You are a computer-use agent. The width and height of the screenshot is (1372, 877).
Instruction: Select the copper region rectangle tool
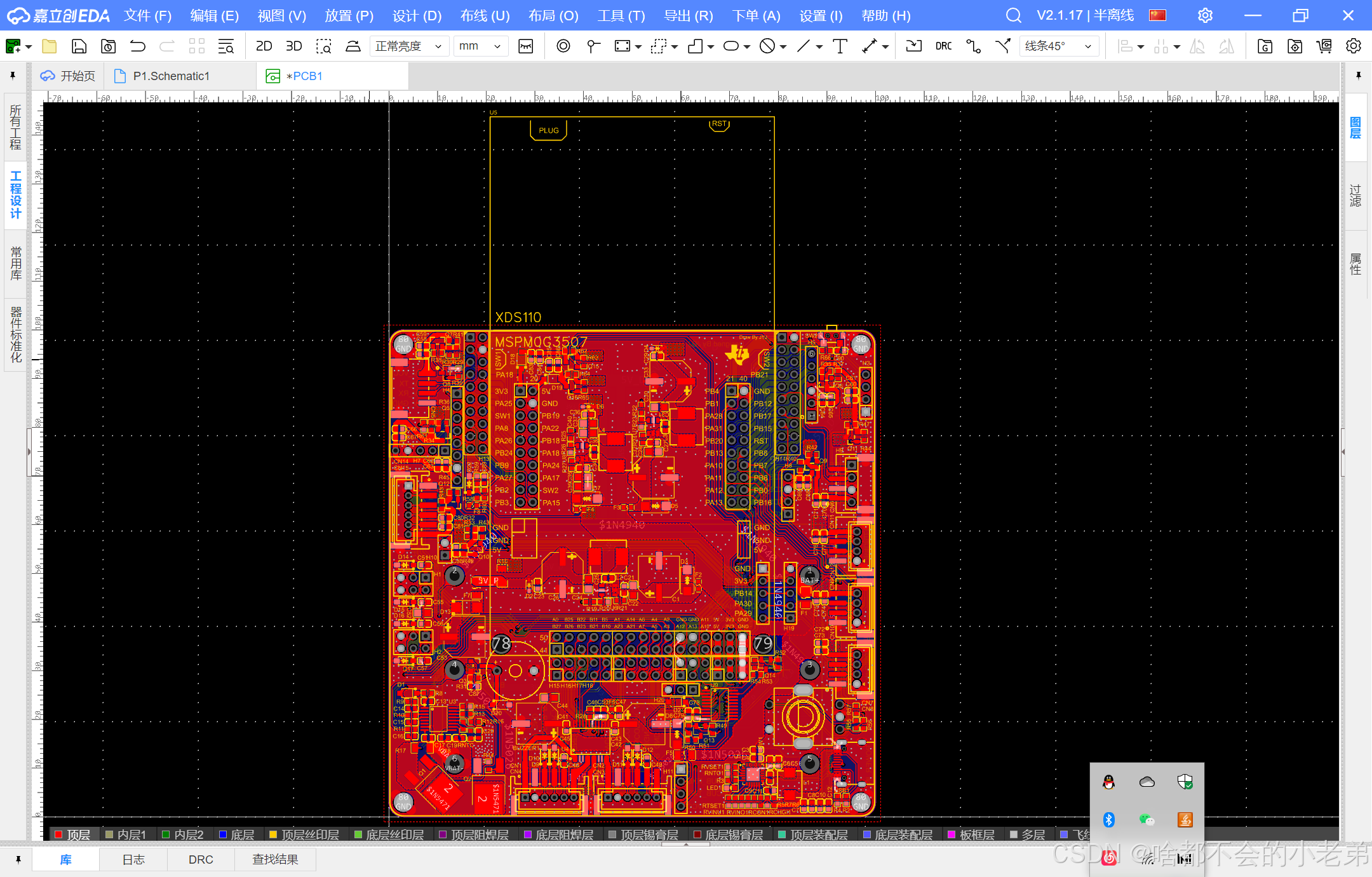pyautogui.click(x=622, y=46)
